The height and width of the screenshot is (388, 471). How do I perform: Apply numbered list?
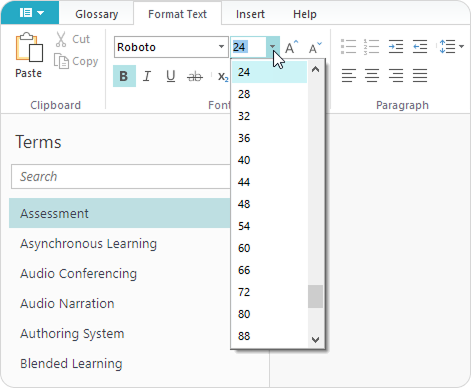pyautogui.click(x=371, y=47)
